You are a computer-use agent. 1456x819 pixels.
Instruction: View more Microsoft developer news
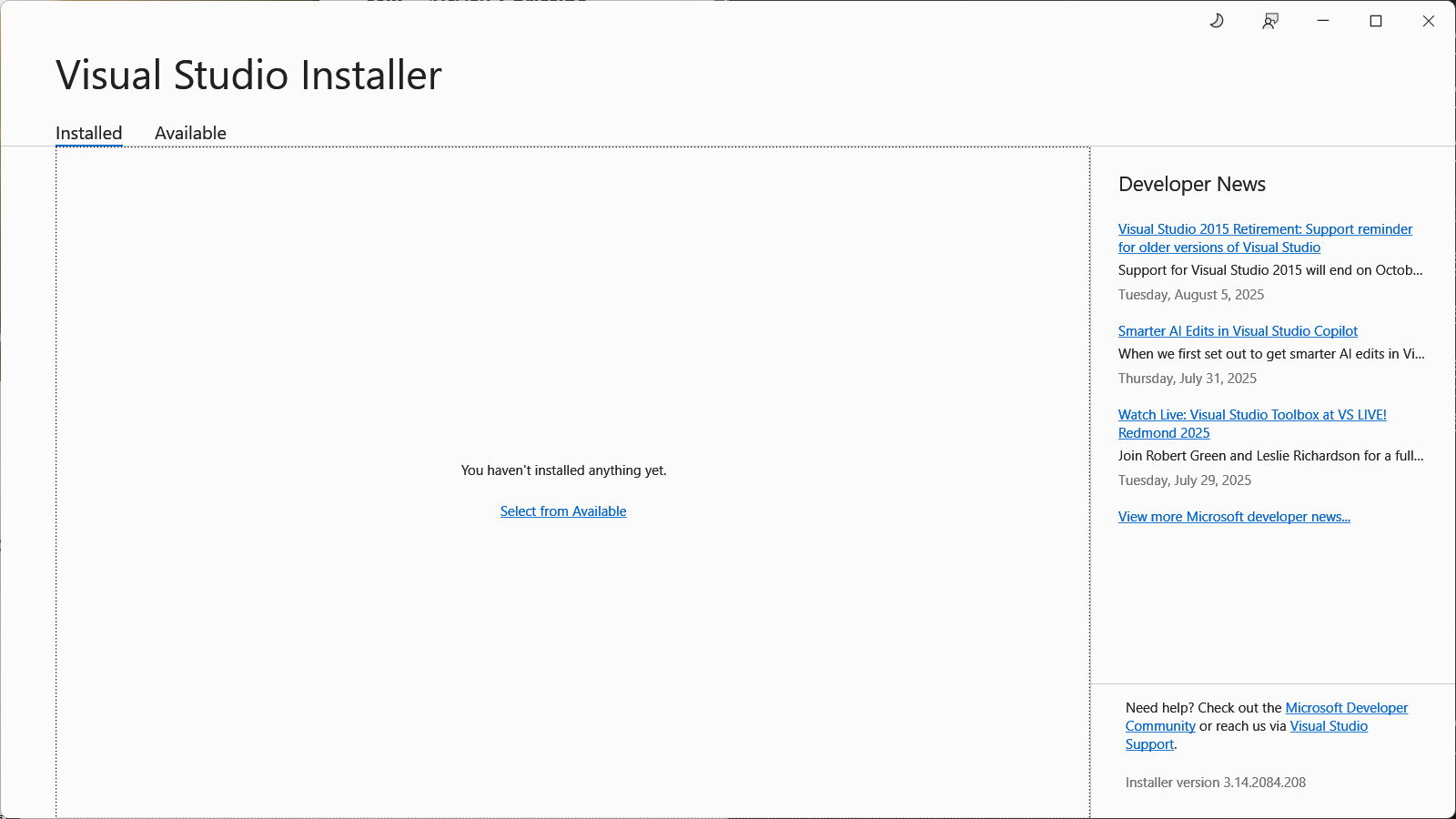tap(1234, 517)
